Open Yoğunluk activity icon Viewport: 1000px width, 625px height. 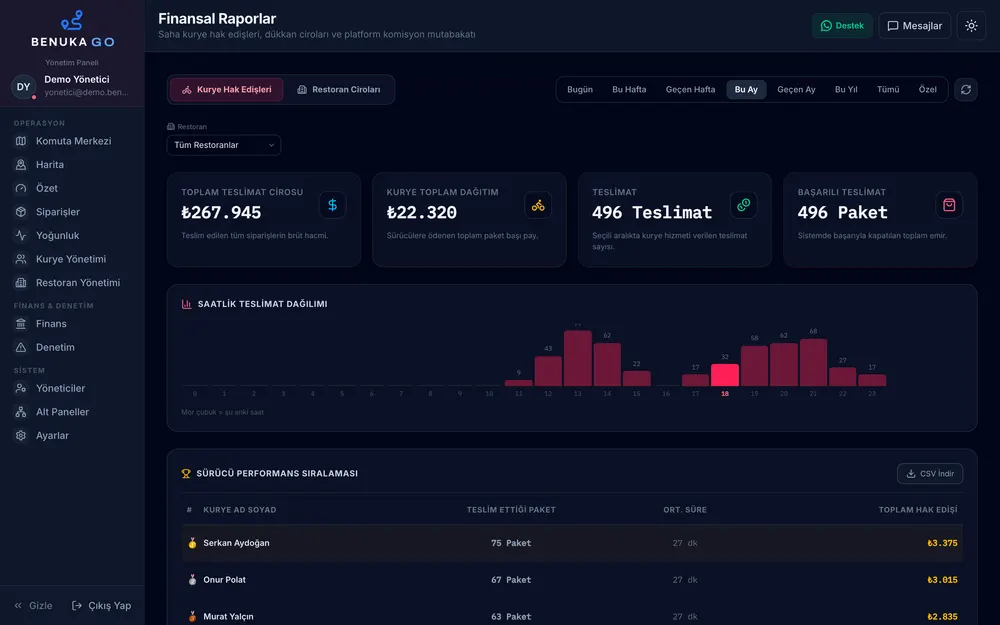[x=21, y=235]
